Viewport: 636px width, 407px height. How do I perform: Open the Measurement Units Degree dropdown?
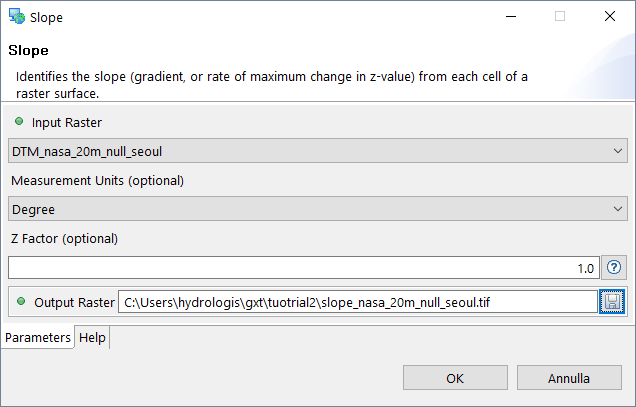tap(317, 209)
